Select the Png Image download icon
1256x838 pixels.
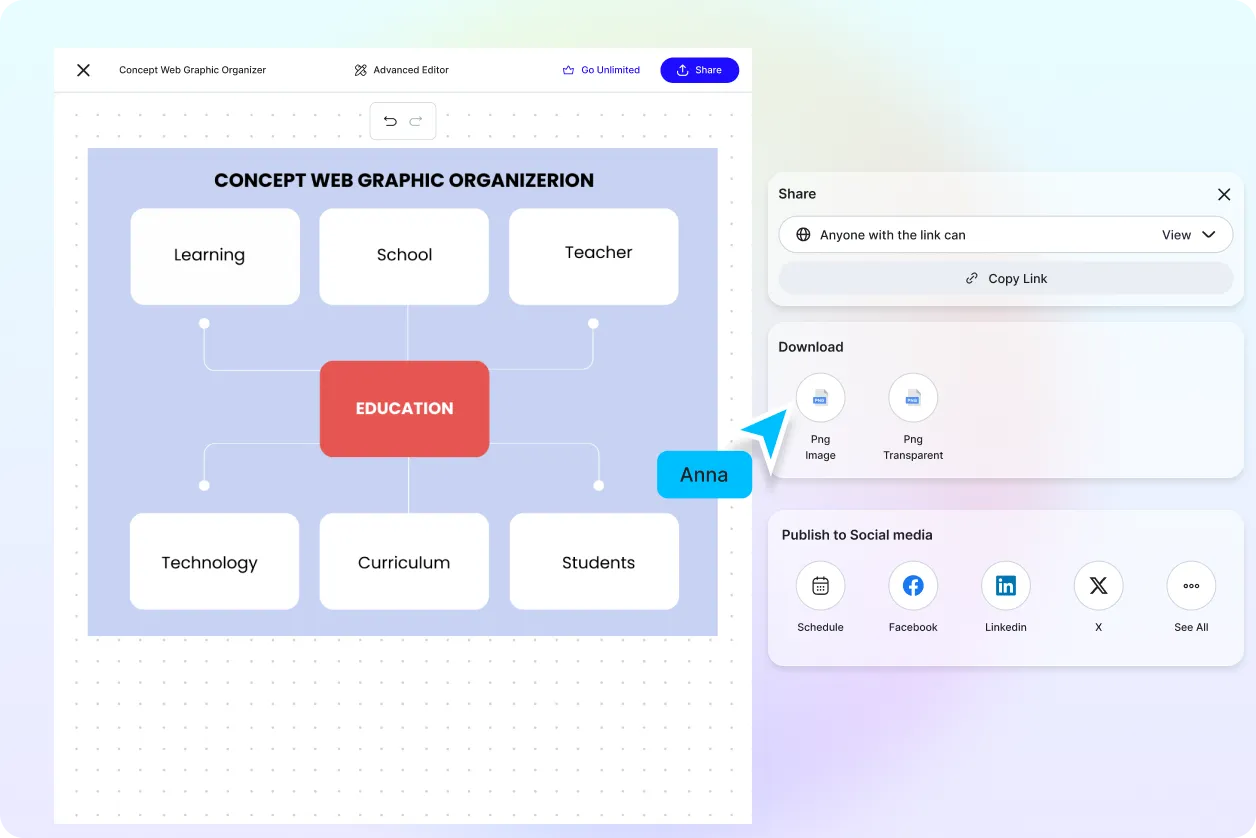coord(820,397)
